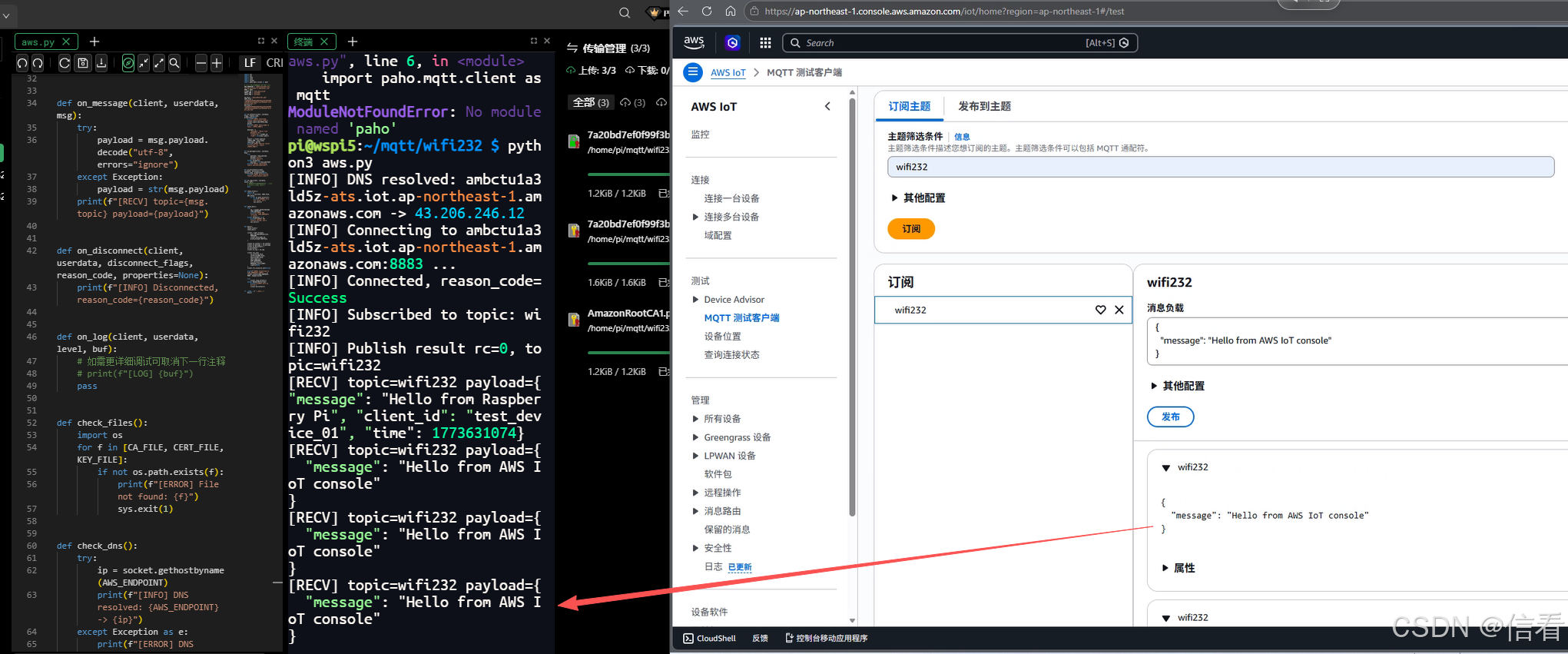
Task: Open CloudShell from the bottom bar
Action: pos(710,639)
